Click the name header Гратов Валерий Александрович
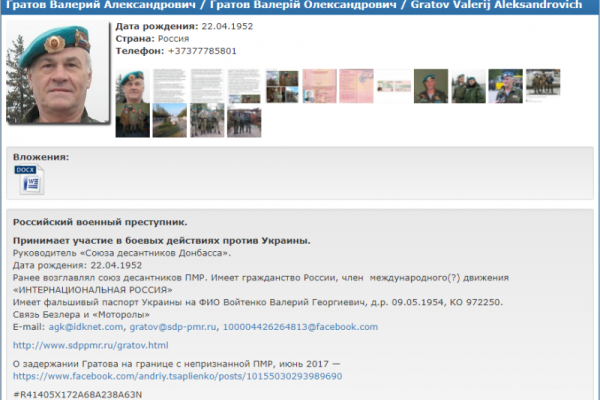Screen dimensions: 600x400 pos(101,5)
